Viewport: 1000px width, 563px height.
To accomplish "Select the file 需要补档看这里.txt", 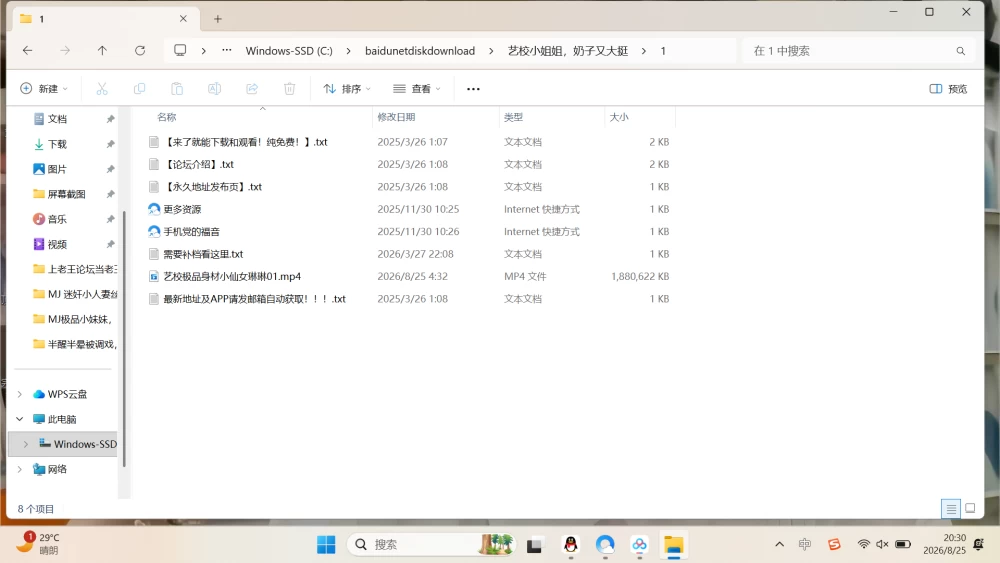I will tap(203, 254).
